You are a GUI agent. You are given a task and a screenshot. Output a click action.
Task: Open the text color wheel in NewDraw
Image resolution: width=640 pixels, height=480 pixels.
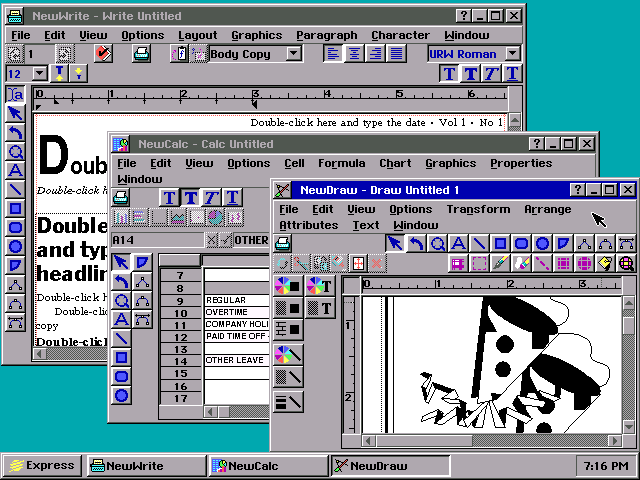(x=320, y=286)
